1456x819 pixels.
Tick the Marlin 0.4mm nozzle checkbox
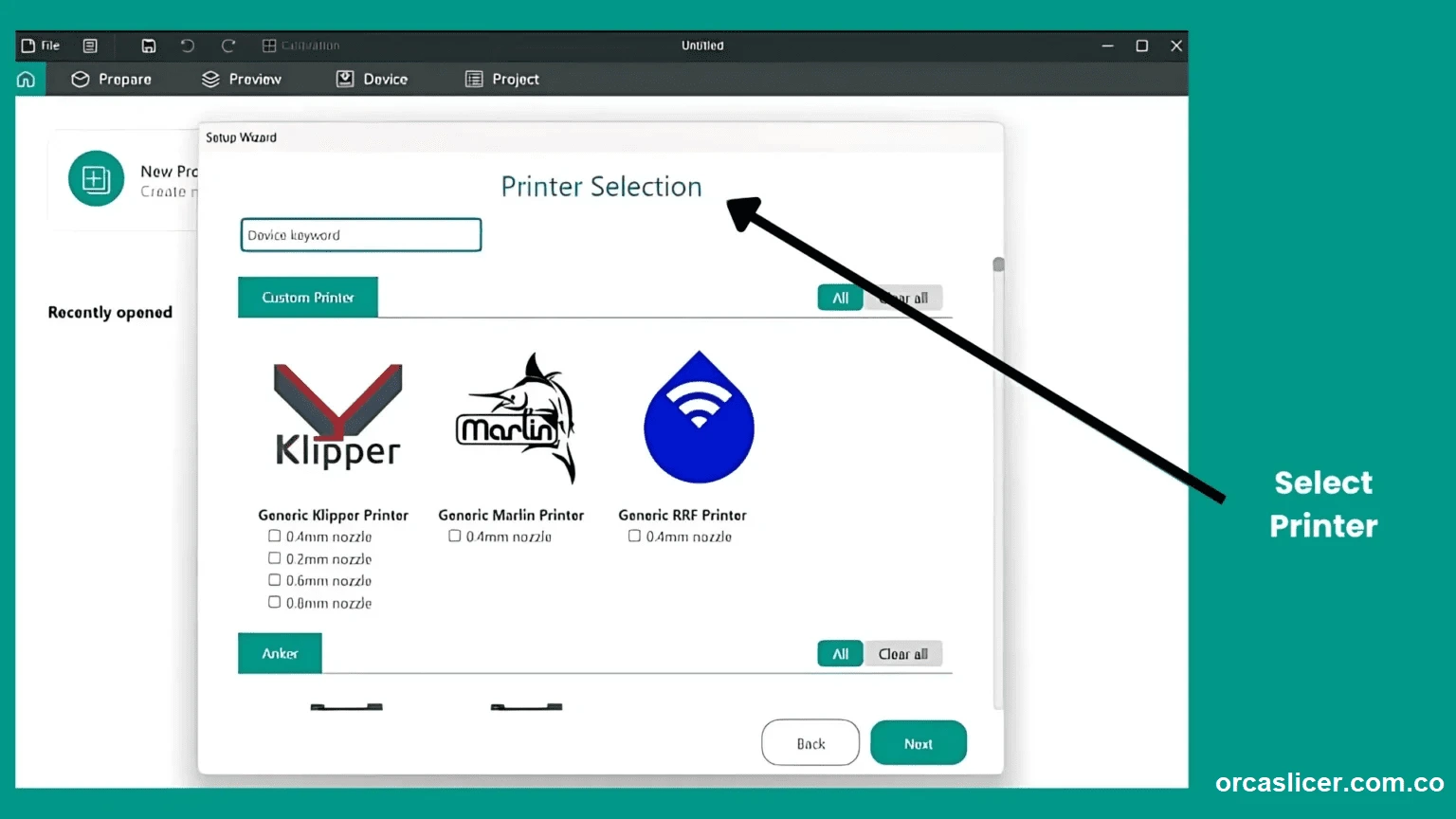pos(455,537)
